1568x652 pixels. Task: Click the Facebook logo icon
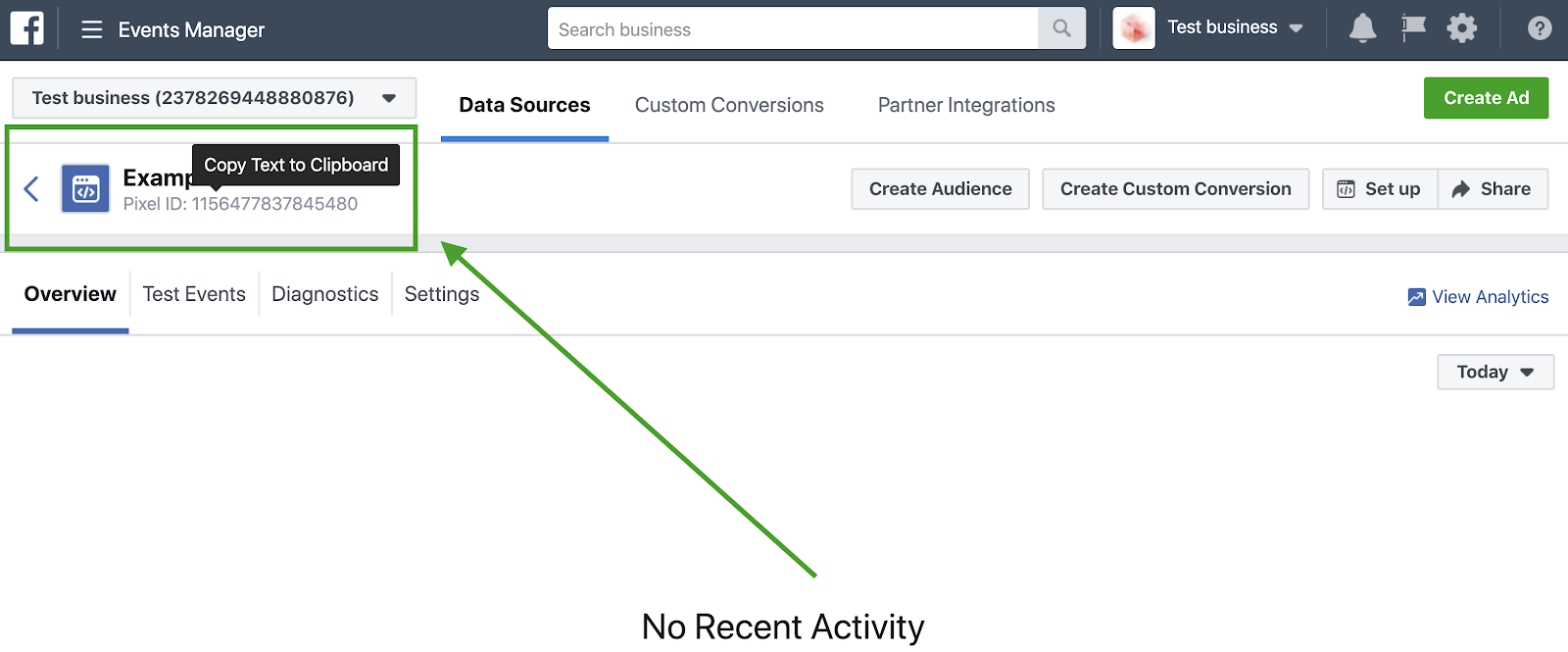(x=26, y=28)
